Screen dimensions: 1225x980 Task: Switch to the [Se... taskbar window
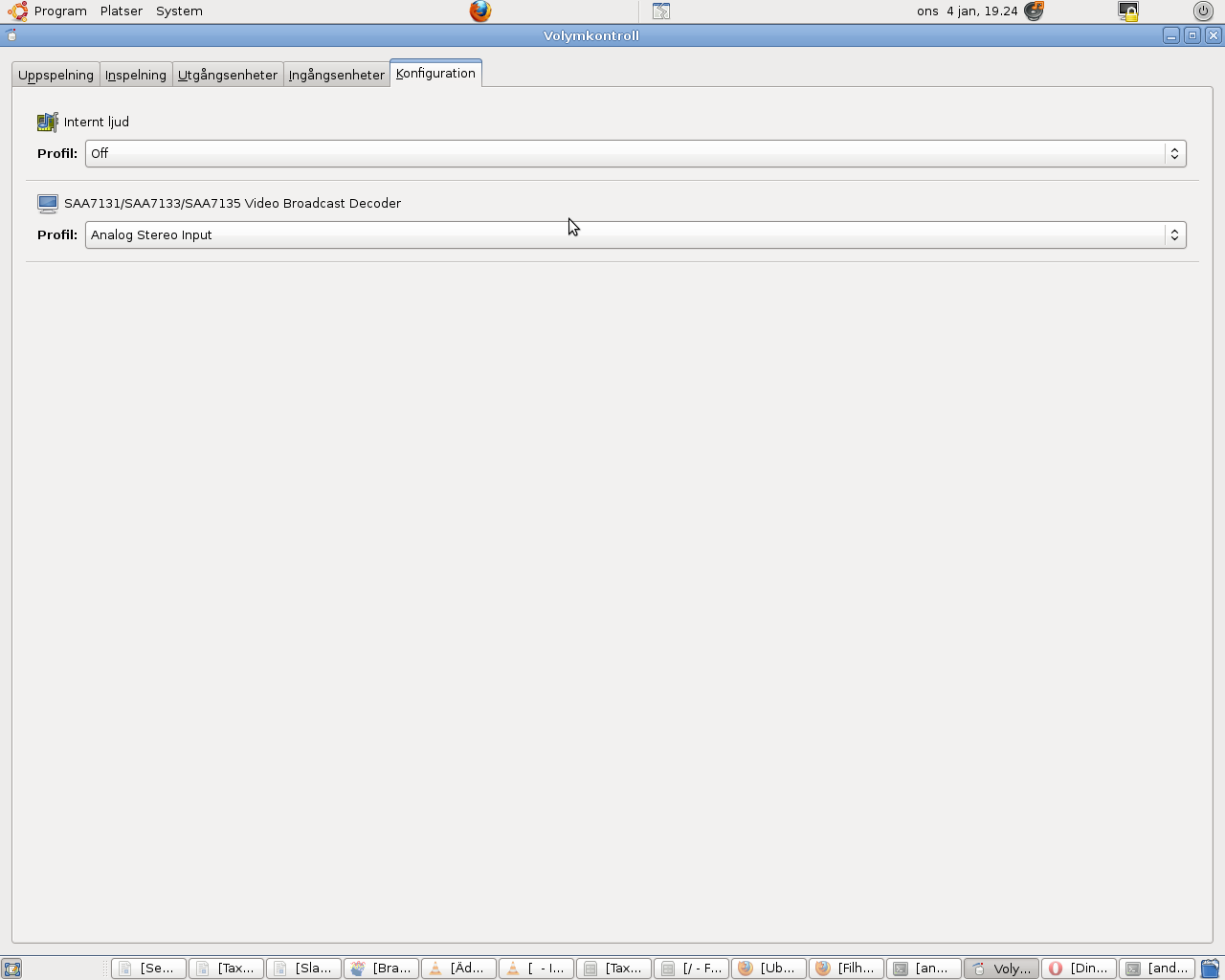[148, 969]
